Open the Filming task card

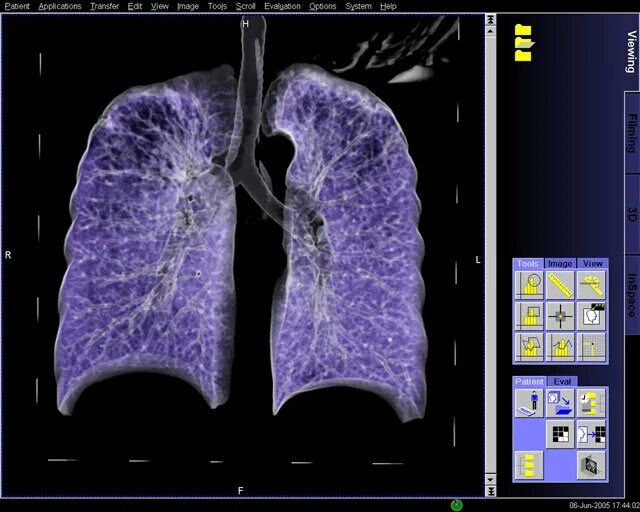pos(632,133)
